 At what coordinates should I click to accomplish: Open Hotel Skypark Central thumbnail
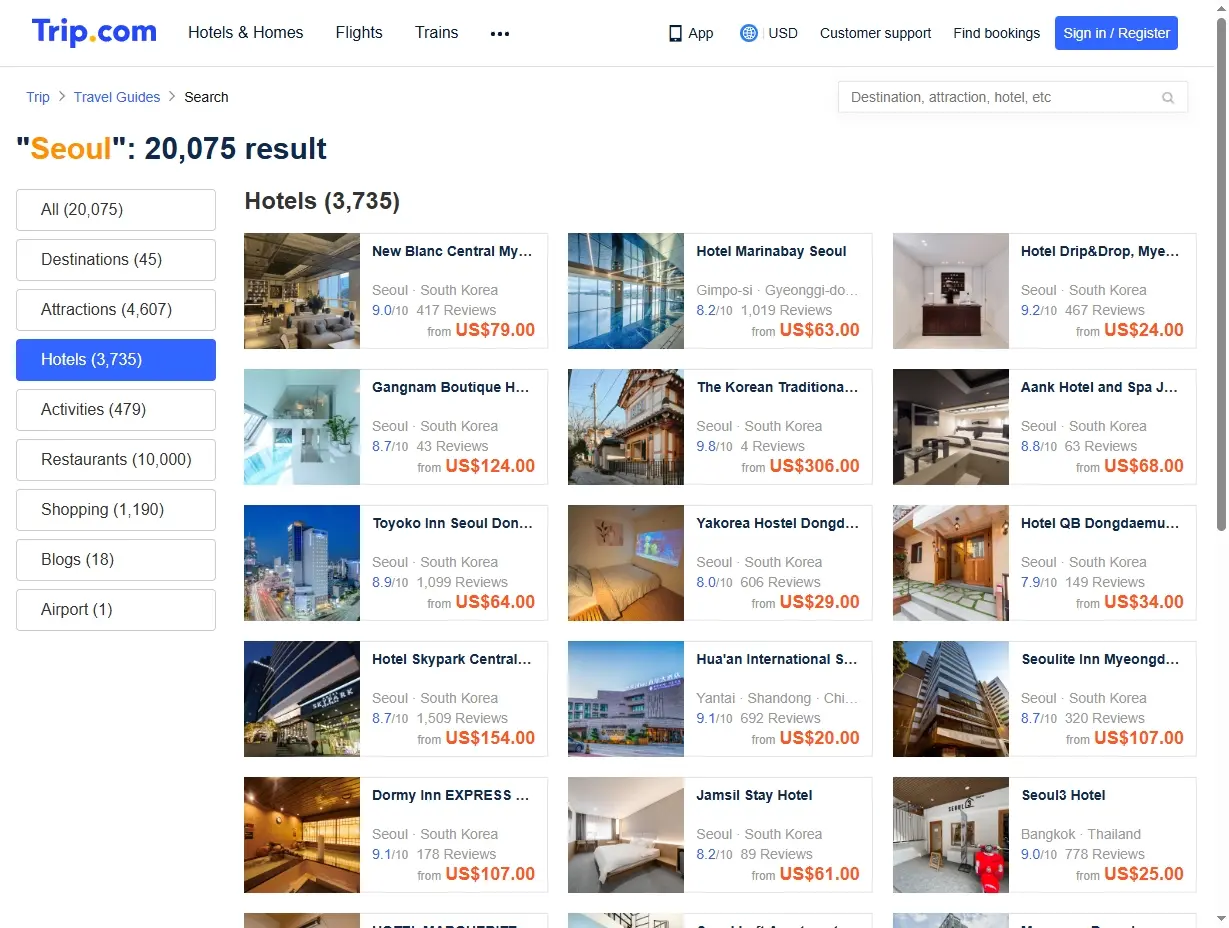[x=302, y=699]
